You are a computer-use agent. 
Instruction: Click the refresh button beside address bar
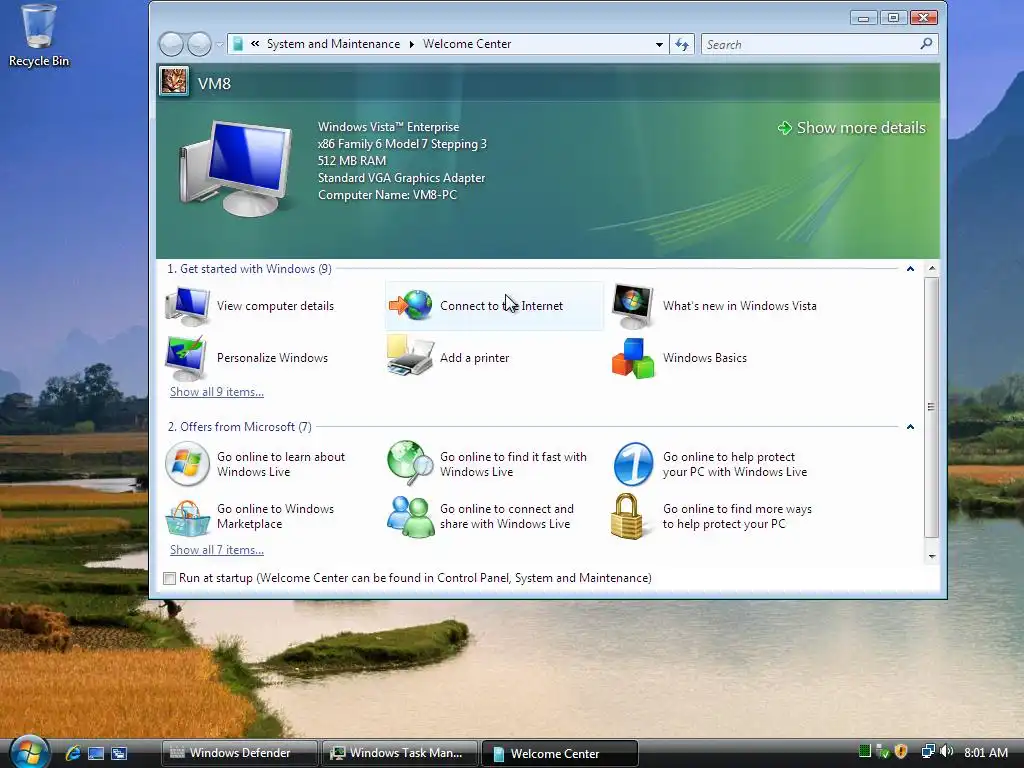pyautogui.click(x=682, y=44)
